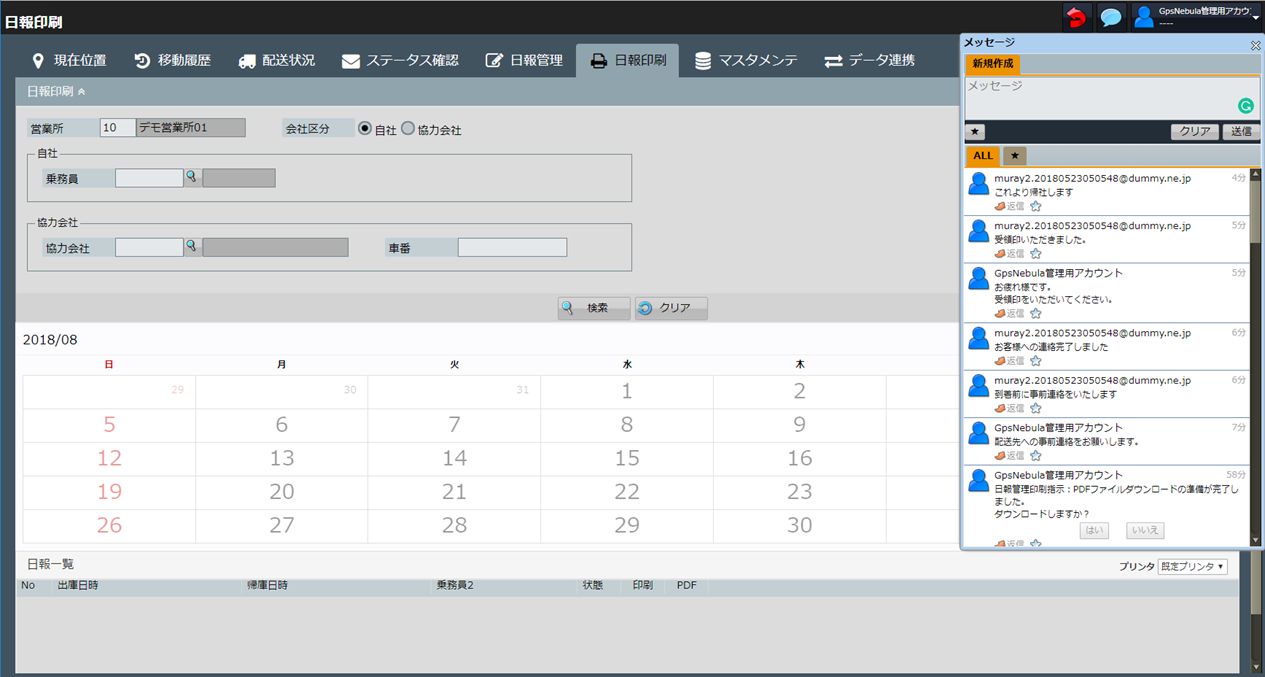Select the 協力会社 radio button

408,129
